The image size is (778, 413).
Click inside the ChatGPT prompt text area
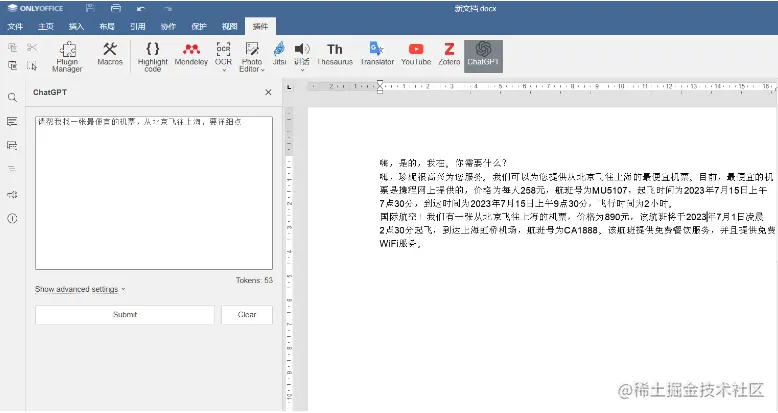(154, 193)
